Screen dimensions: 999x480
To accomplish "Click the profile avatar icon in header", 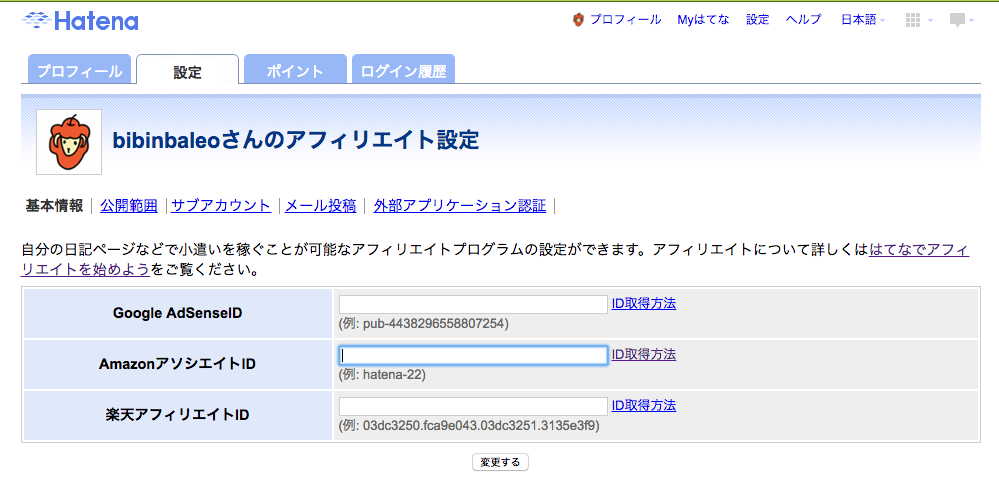I will [x=578, y=20].
